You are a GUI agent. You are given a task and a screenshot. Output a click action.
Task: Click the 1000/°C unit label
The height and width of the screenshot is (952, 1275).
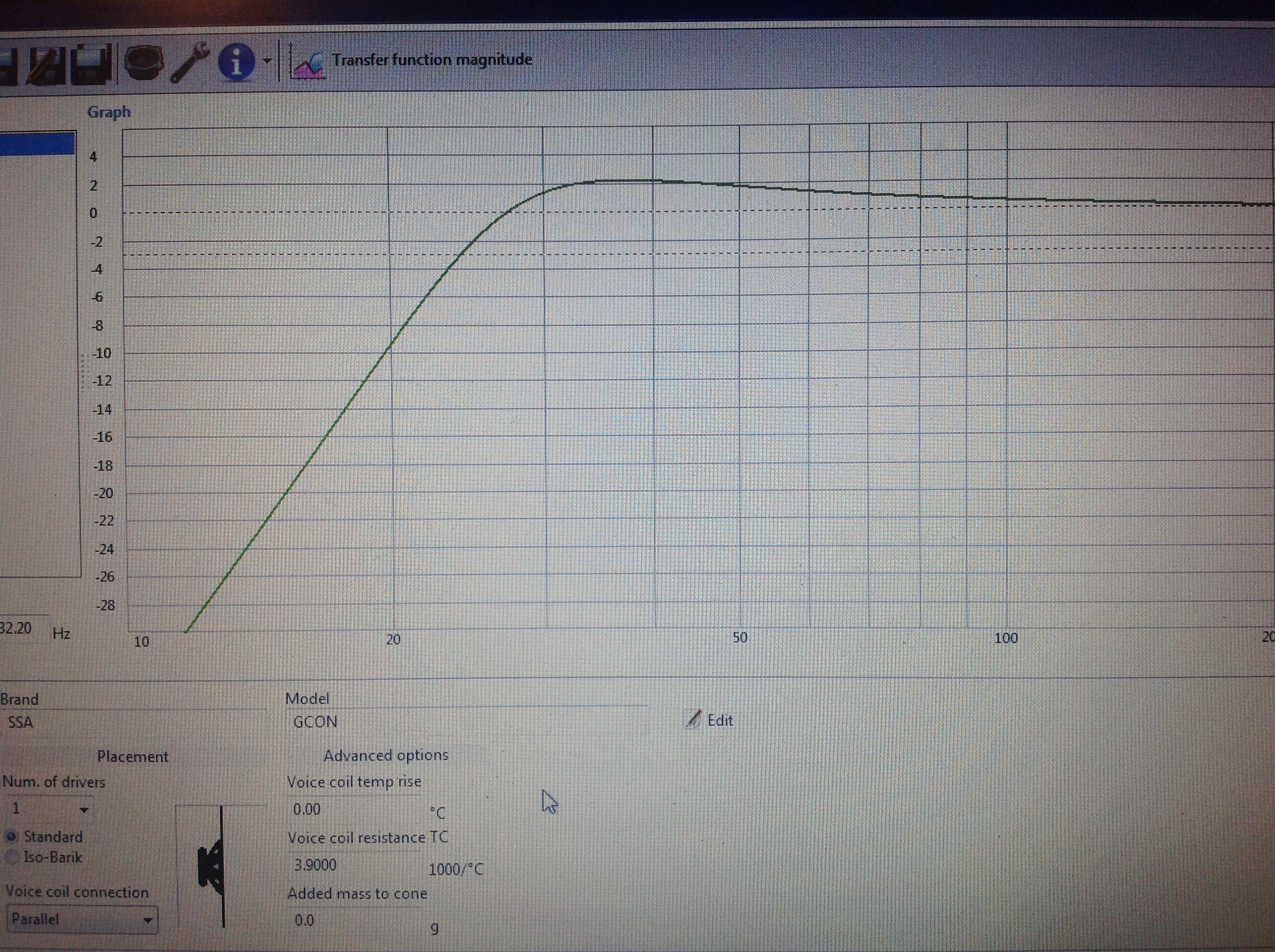[456, 869]
